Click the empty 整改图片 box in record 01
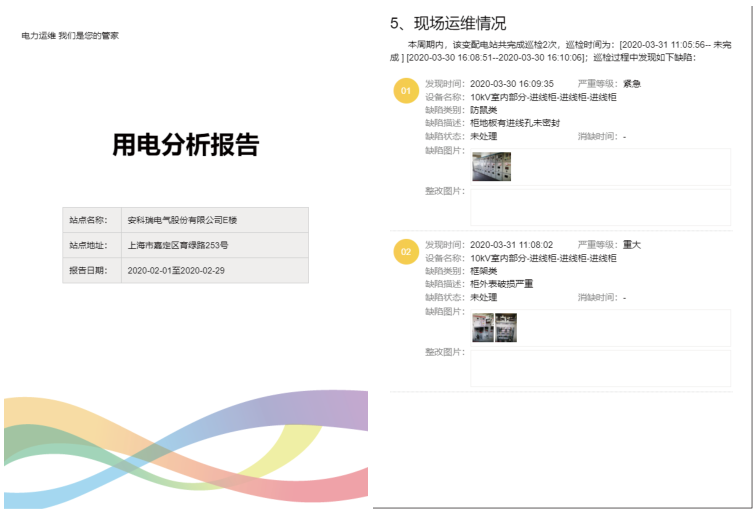The width and height of the screenshot is (756, 513). point(600,207)
